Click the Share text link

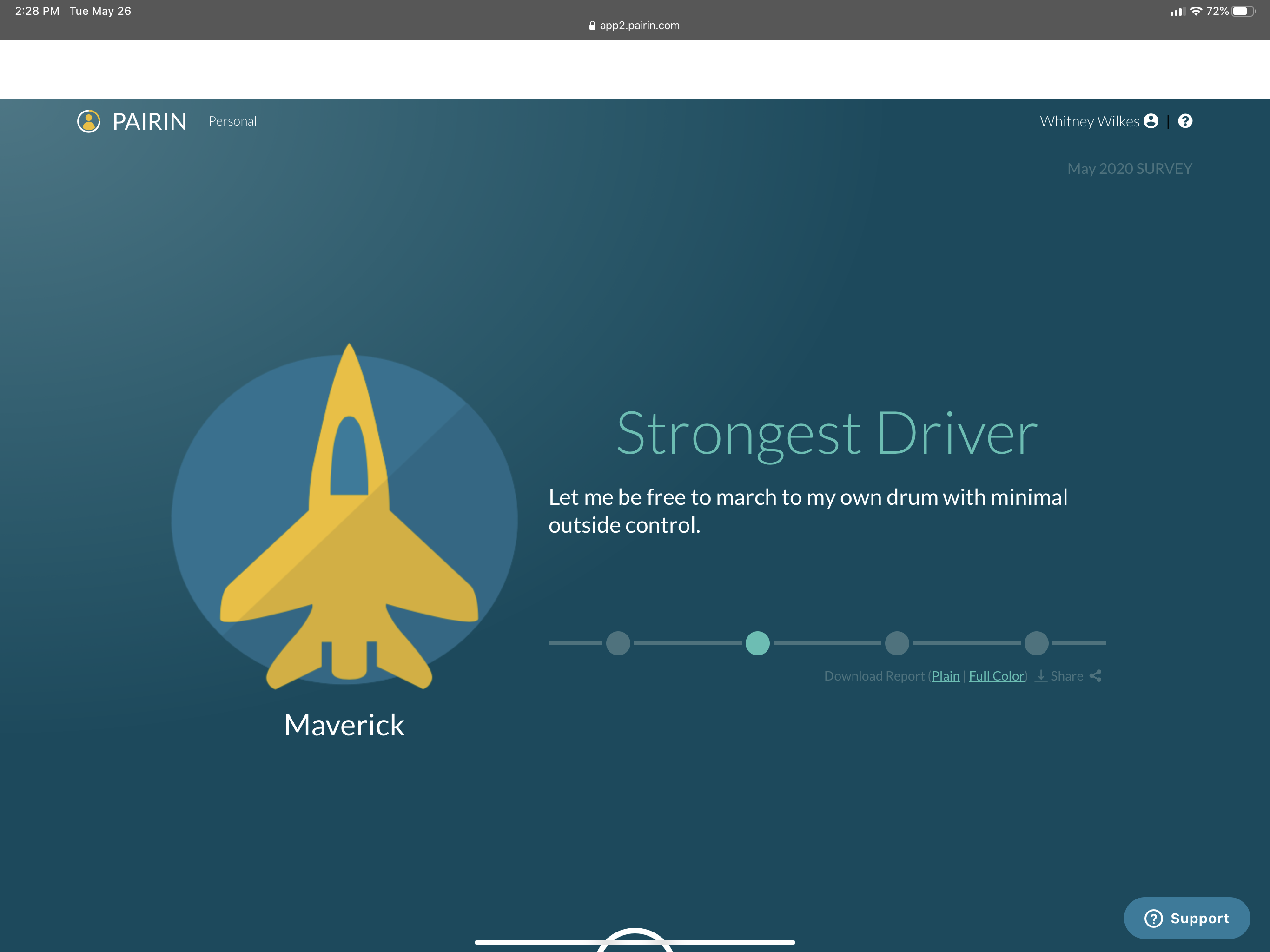tap(1067, 676)
